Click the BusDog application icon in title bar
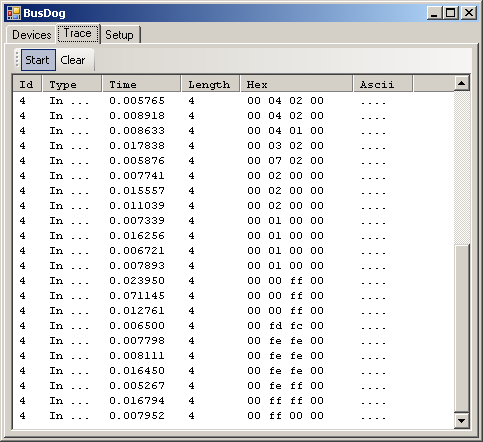This screenshot has height=442, width=483. tap(14, 13)
